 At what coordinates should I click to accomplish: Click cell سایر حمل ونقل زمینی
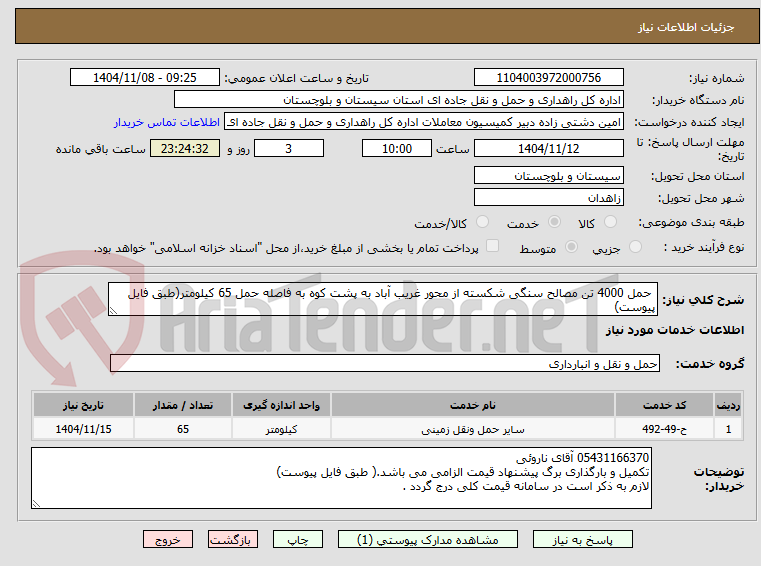(x=473, y=429)
